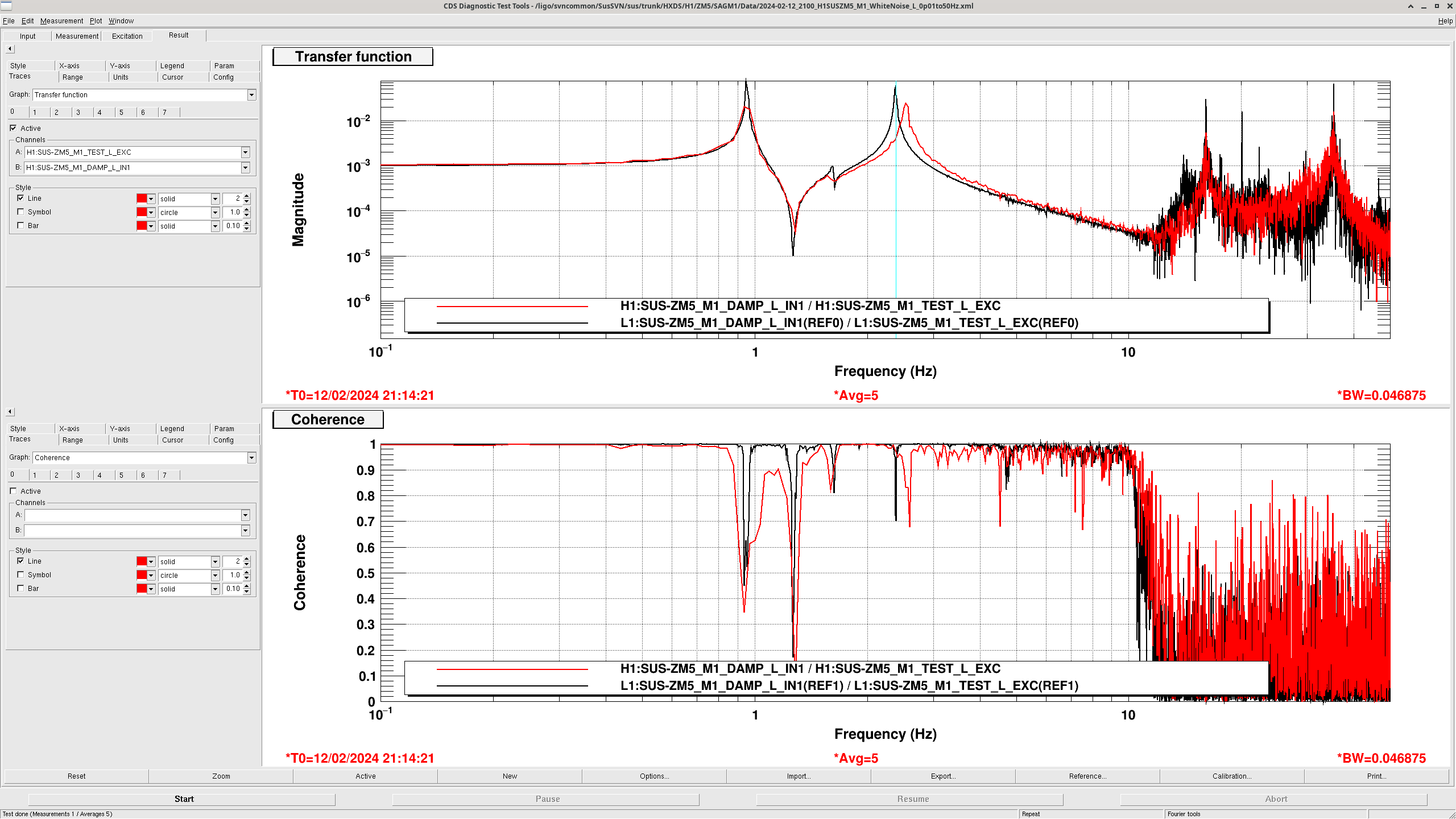Expand Graph dropdown showing Coherence
The width and height of the screenshot is (1456, 819).
pos(251,458)
